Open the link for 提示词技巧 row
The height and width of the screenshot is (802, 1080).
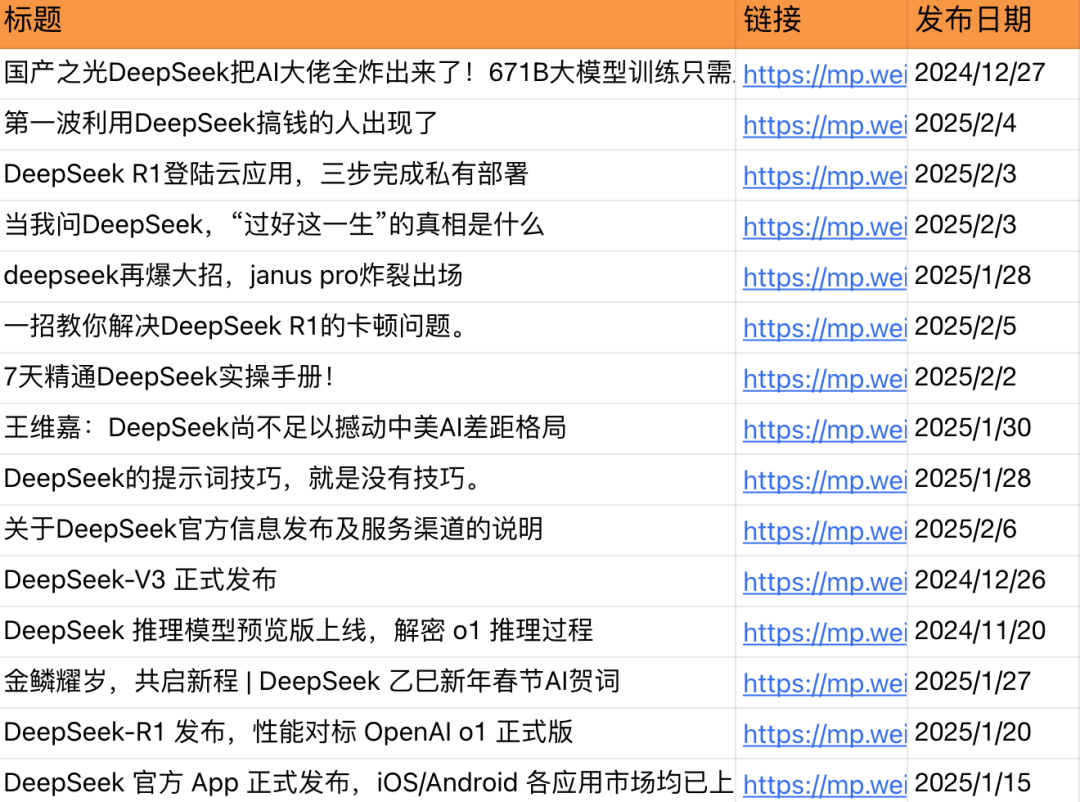[x=824, y=480]
